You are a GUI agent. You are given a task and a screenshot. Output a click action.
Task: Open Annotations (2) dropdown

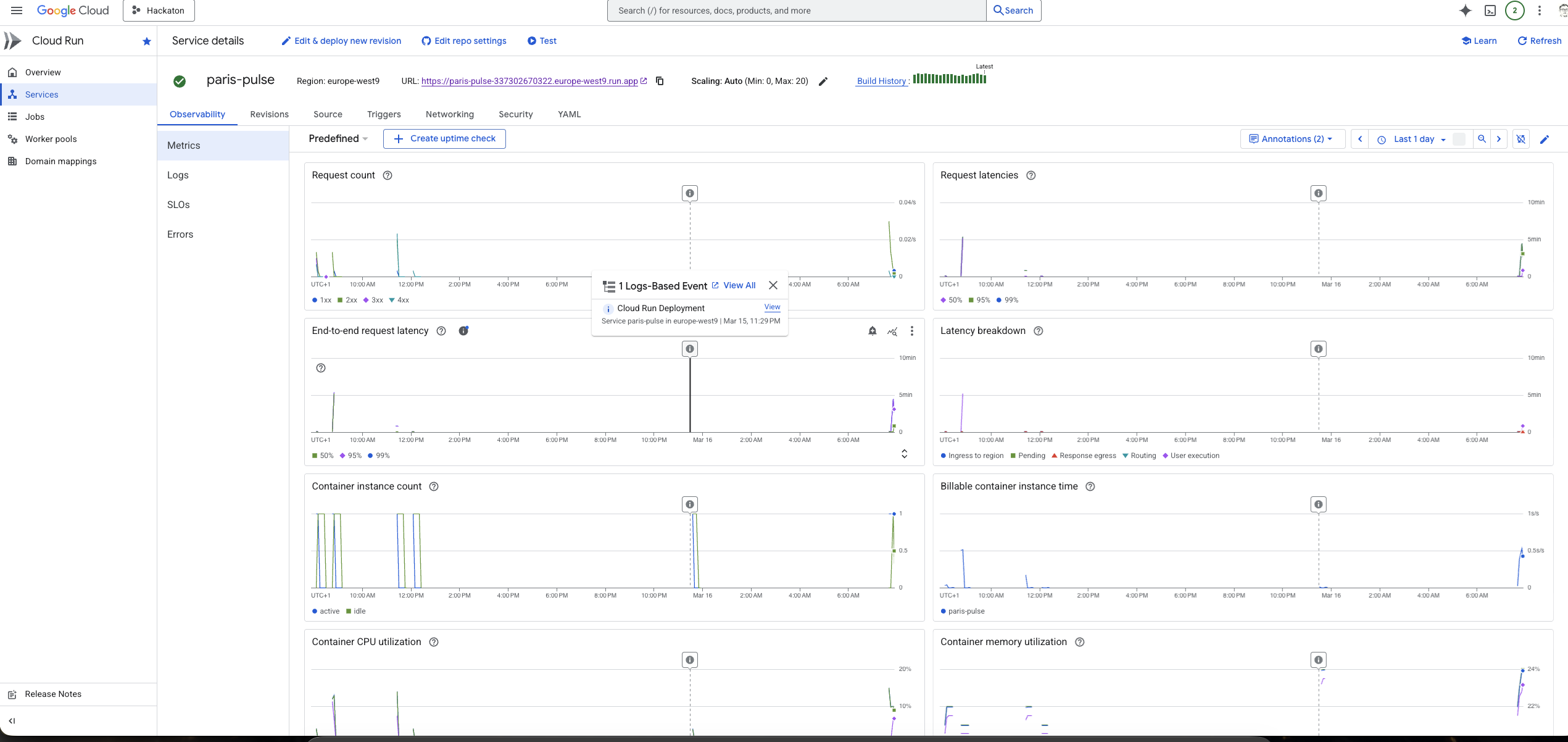1292,139
